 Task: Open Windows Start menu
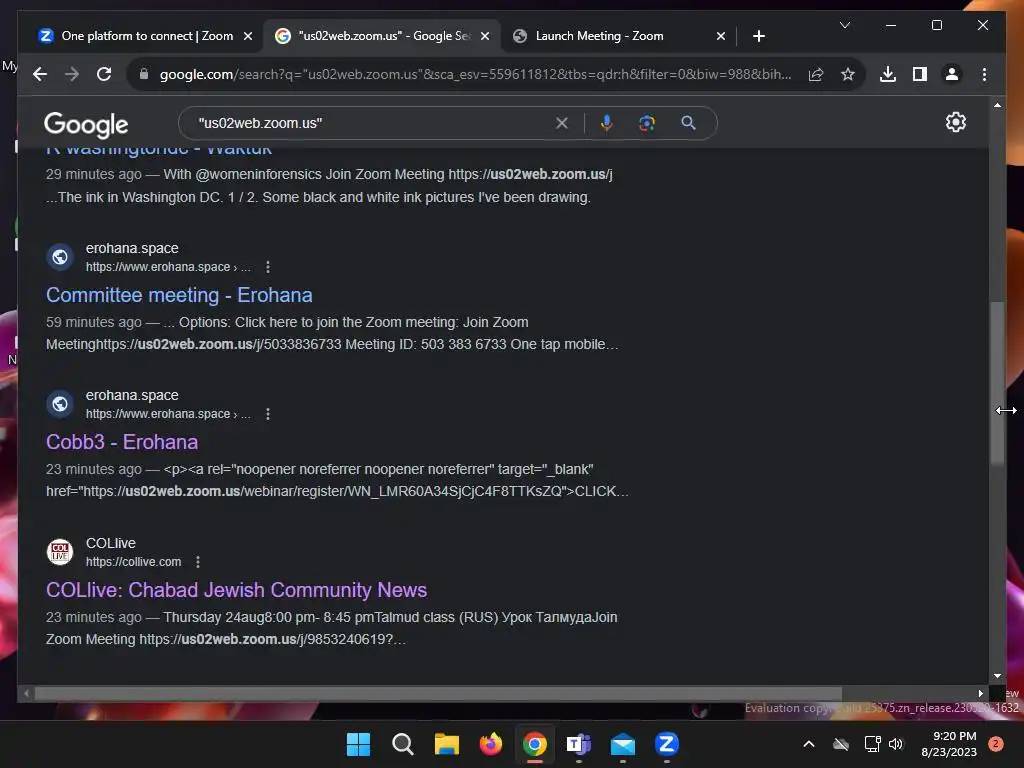358,744
